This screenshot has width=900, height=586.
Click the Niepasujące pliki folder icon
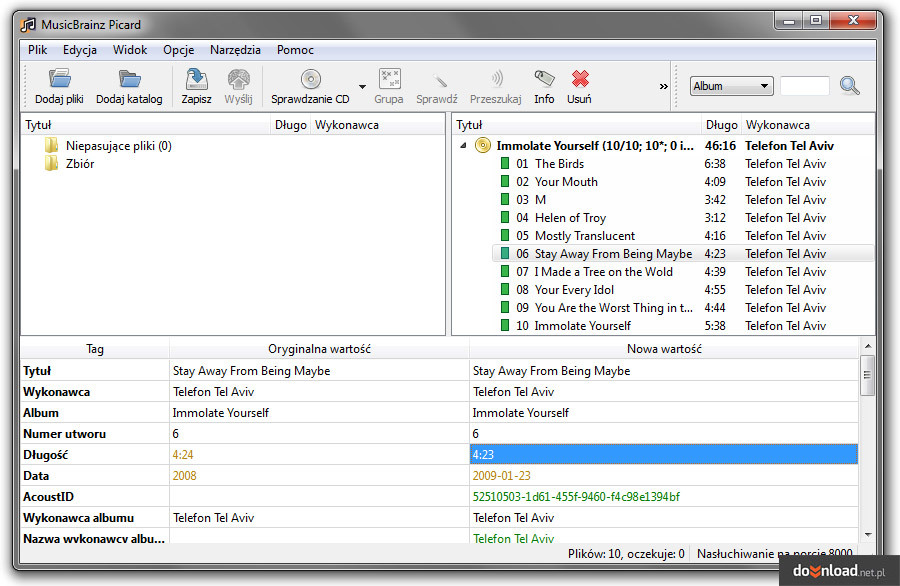coord(52,146)
